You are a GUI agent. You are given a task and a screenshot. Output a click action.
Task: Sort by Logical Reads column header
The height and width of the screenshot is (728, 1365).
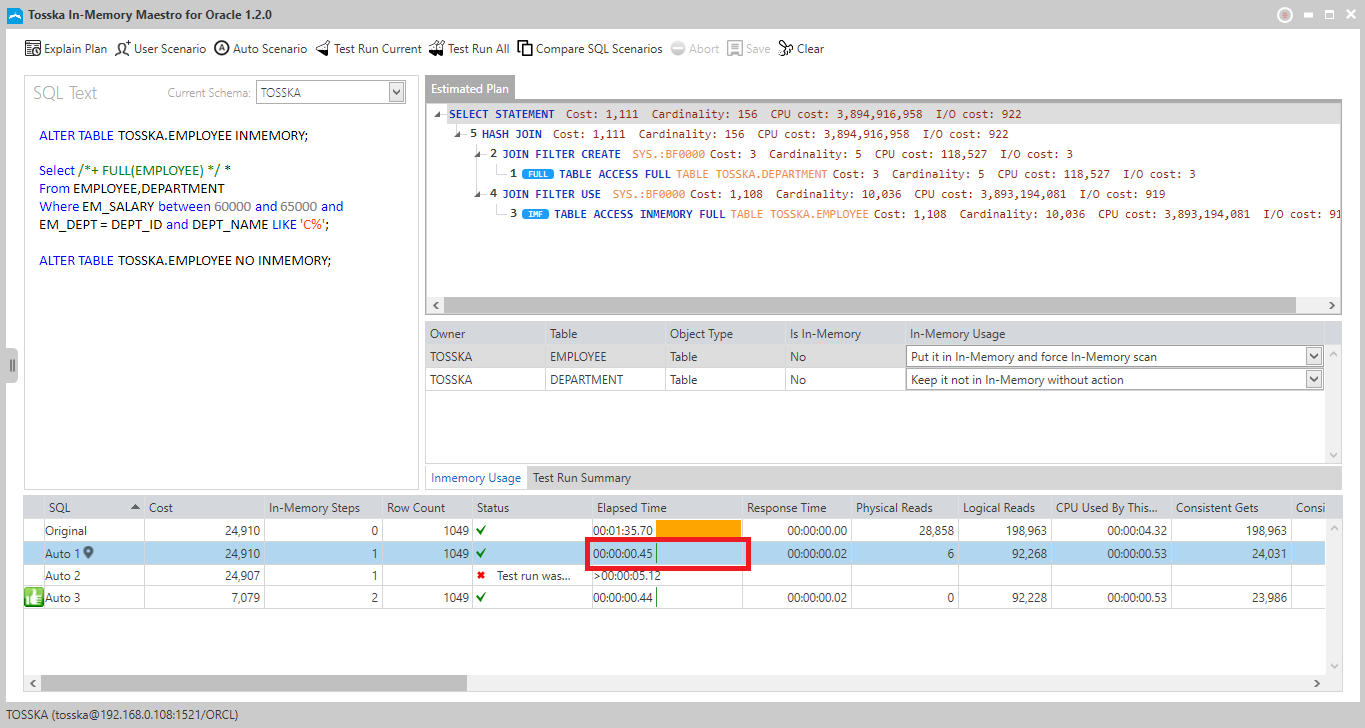pyautogui.click(x=1004, y=507)
